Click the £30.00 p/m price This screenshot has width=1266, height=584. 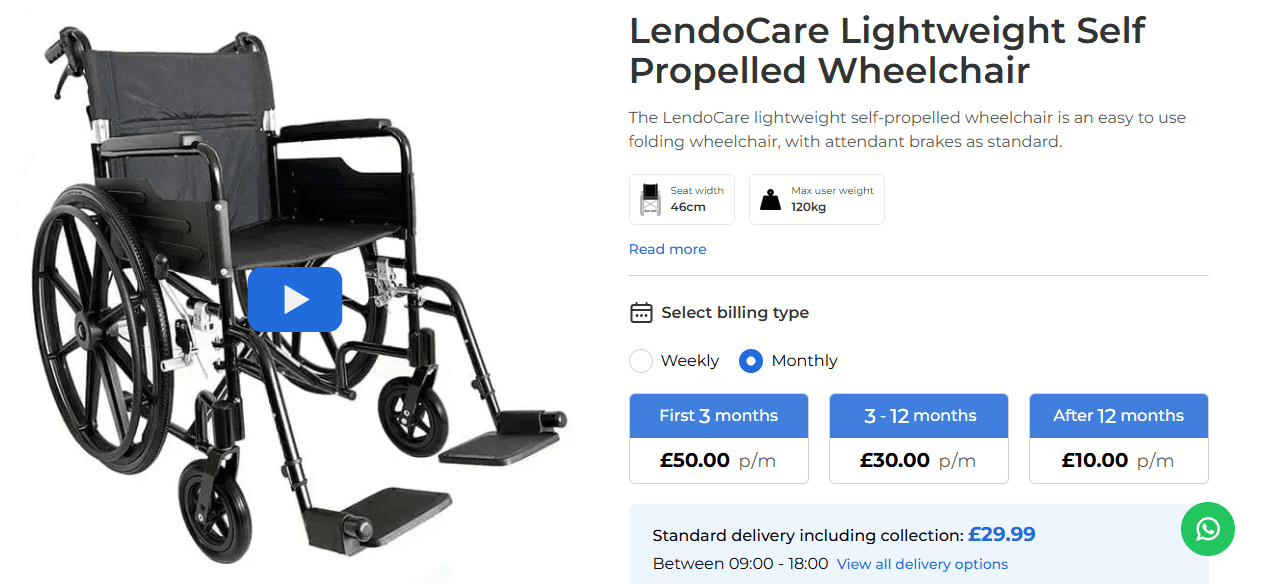point(918,461)
